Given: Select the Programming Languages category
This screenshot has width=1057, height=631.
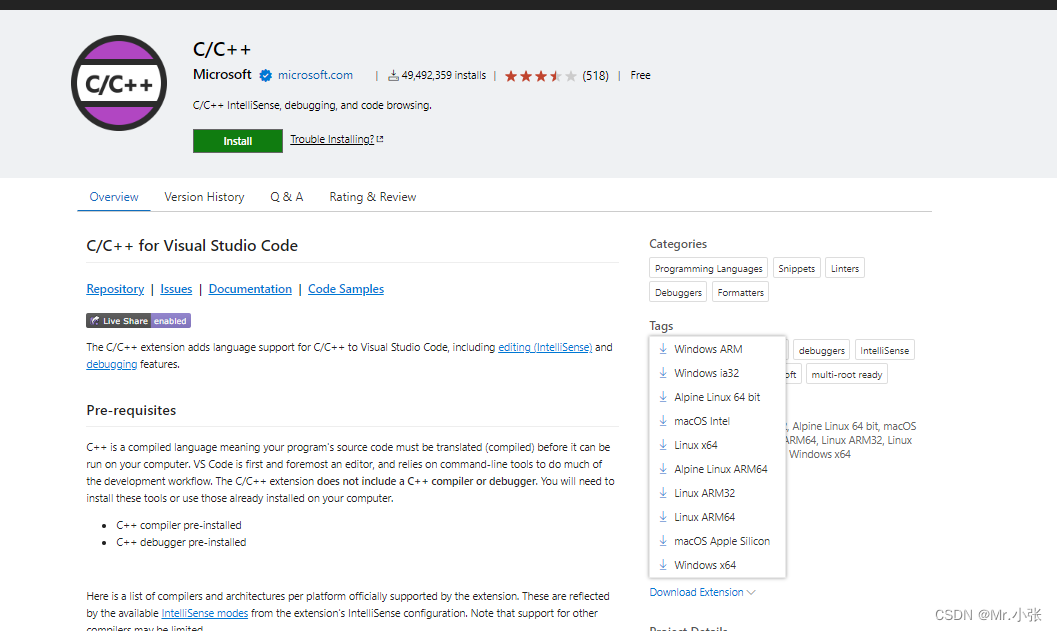Looking at the screenshot, I should [708, 268].
